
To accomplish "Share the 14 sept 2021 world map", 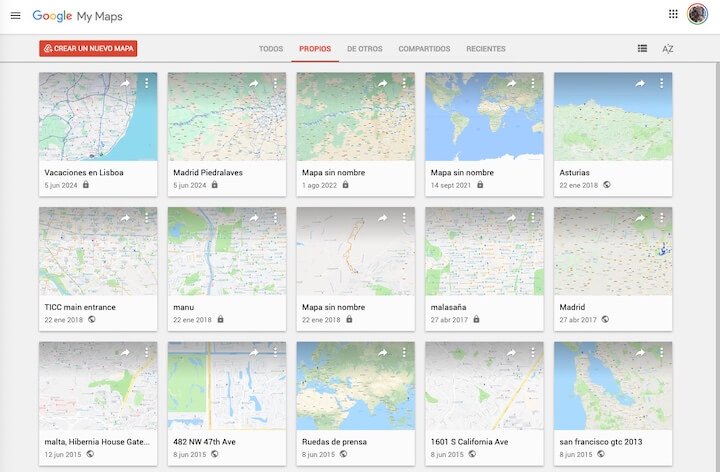I will tap(511, 83).
